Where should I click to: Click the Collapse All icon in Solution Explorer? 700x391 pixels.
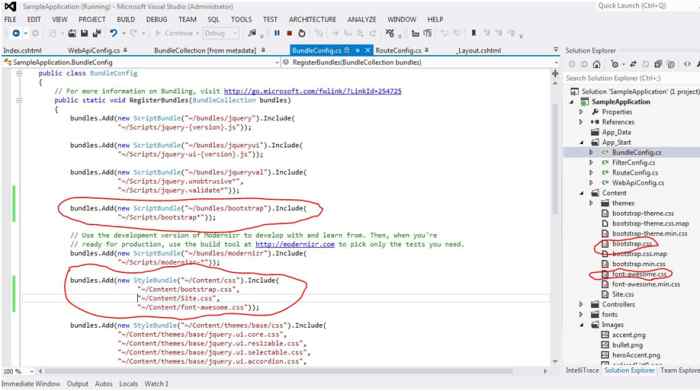point(658,65)
